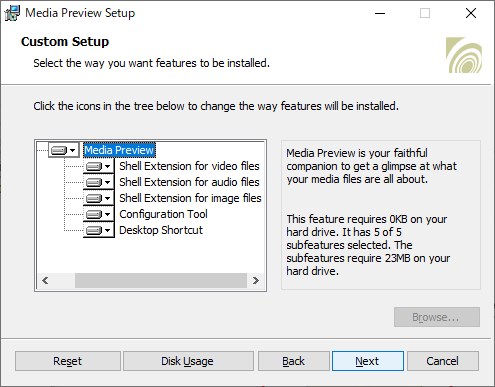Click the Reset button
Screen dimensions: 495x387
pyautogui.click(x=68, y=361)
